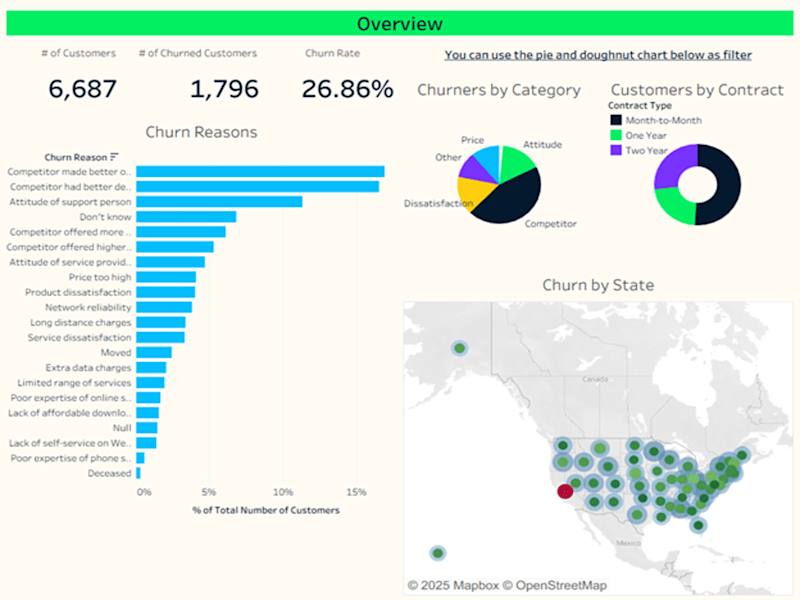This screenshot has width=800, height=600.
Task: Click the 'Extra data charges' bar
Action: click(151, 367)
